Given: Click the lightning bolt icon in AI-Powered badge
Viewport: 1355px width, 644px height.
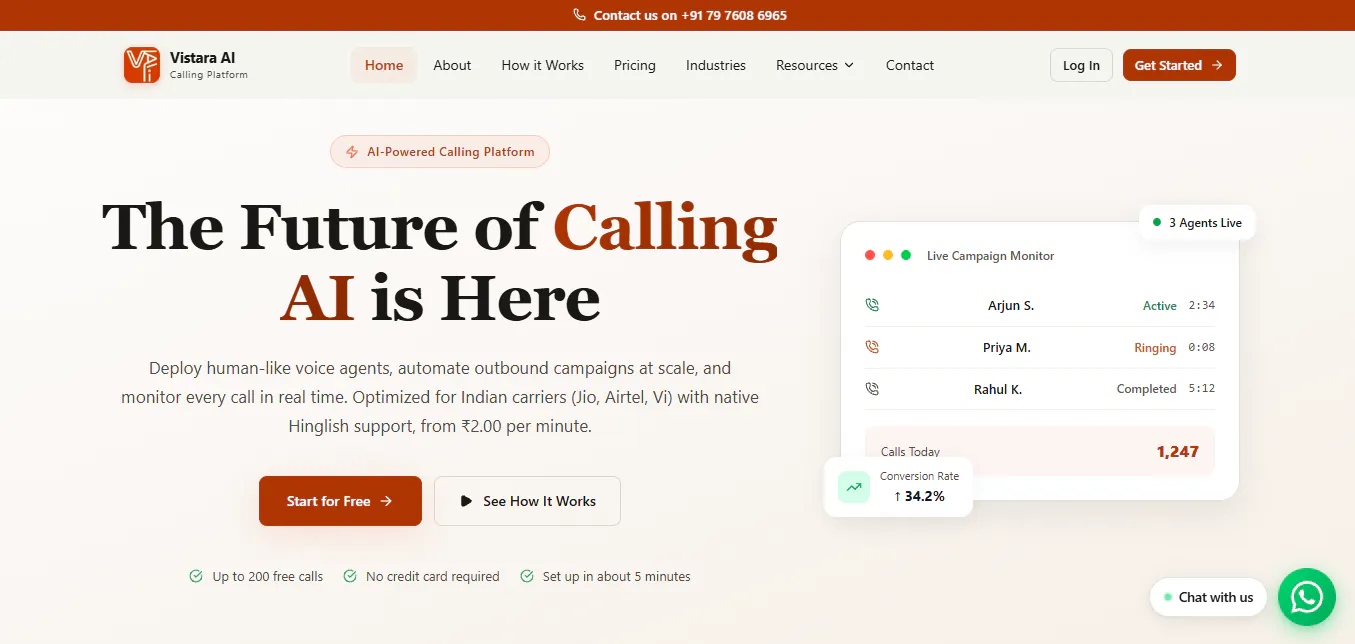Looking at the screenshot, I should point(352,152).
